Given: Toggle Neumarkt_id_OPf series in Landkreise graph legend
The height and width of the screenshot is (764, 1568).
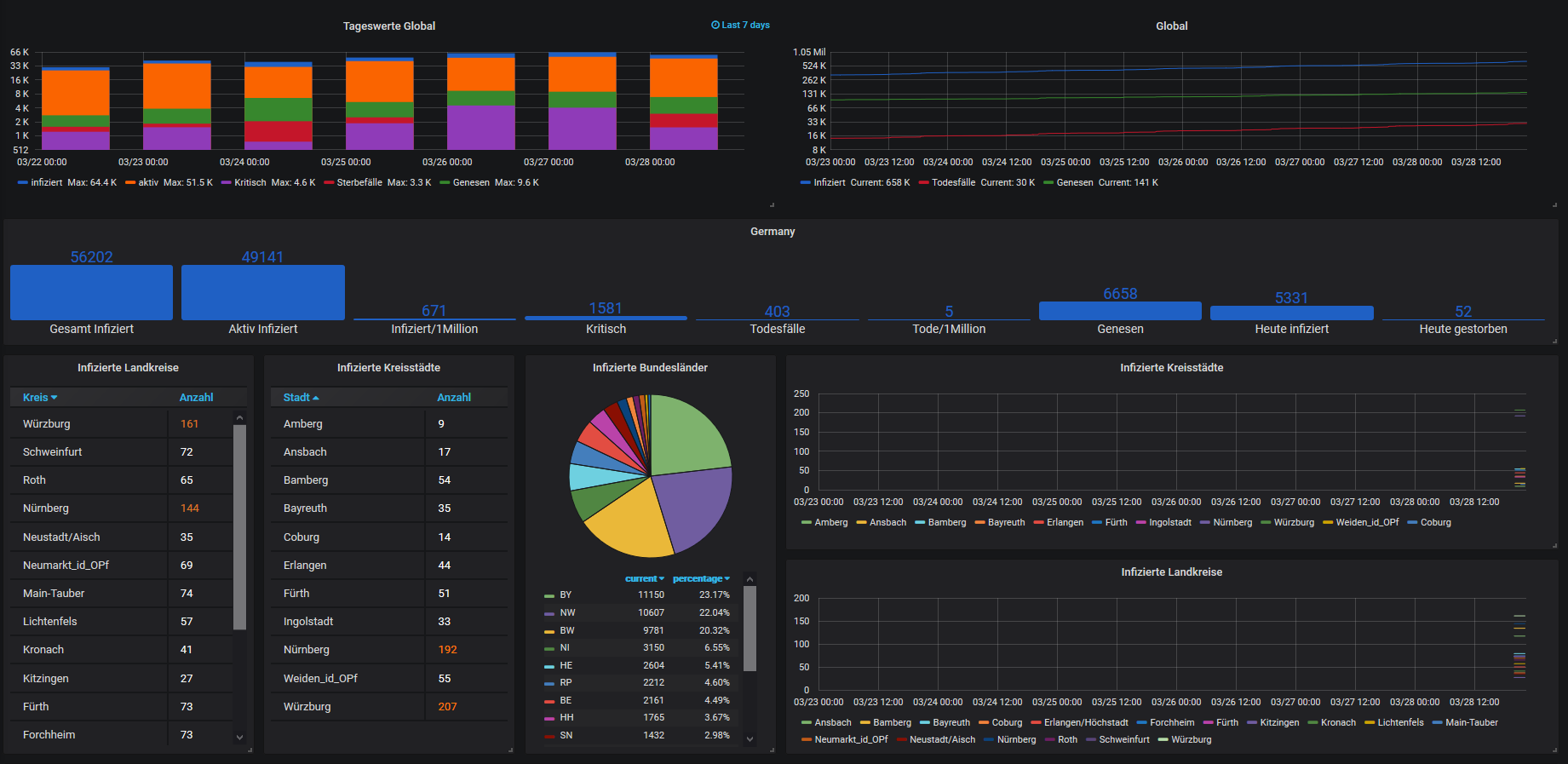Looking at the screenshot, I should coord(851,739).
